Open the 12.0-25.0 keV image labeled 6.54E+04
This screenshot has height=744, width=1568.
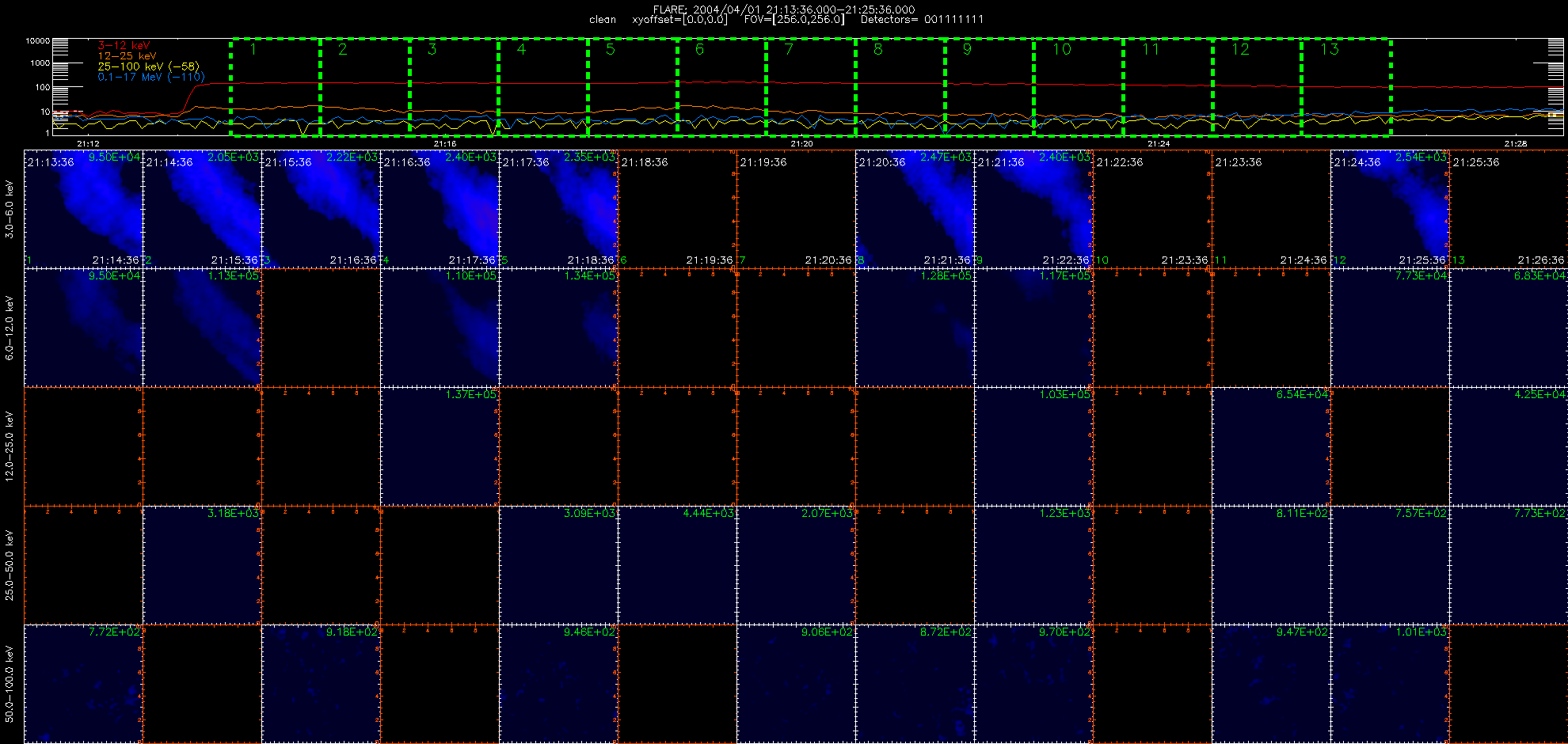point(1272,446)
